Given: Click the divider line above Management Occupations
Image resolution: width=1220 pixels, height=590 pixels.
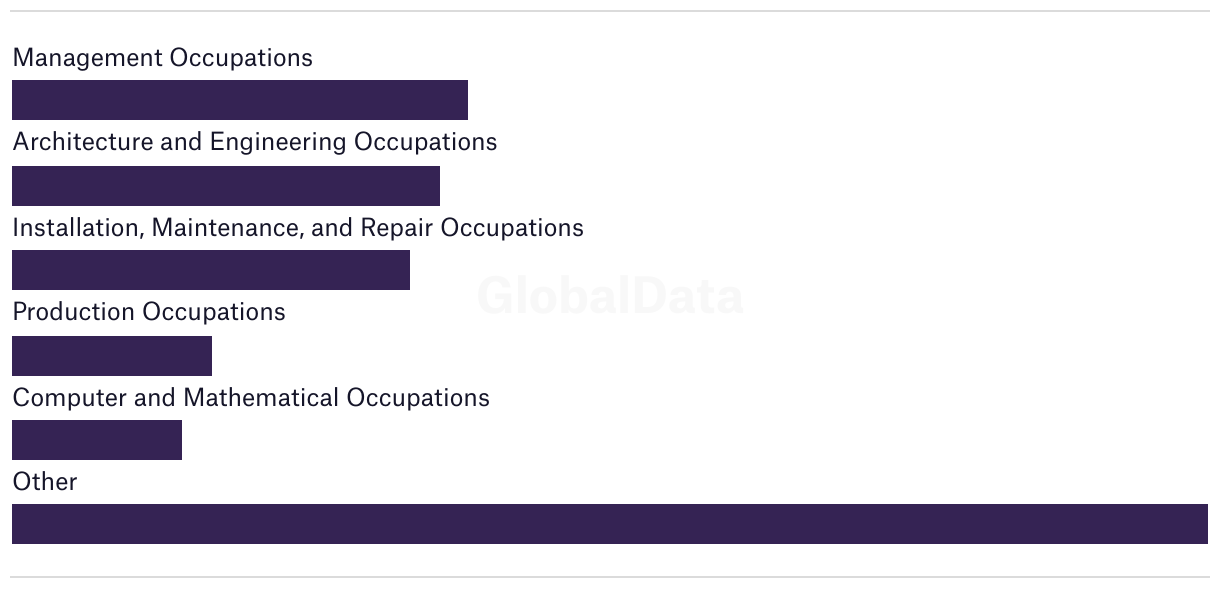Looking at the screenshot, I should [x=610, y=11].
